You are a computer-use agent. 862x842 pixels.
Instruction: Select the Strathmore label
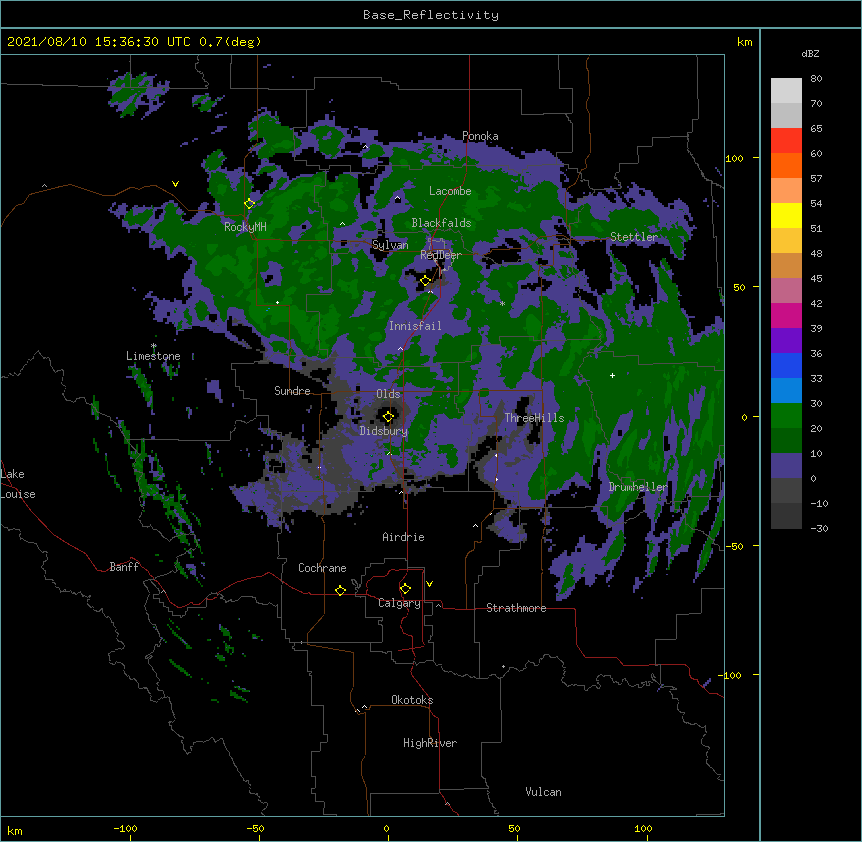click(516, 608)
